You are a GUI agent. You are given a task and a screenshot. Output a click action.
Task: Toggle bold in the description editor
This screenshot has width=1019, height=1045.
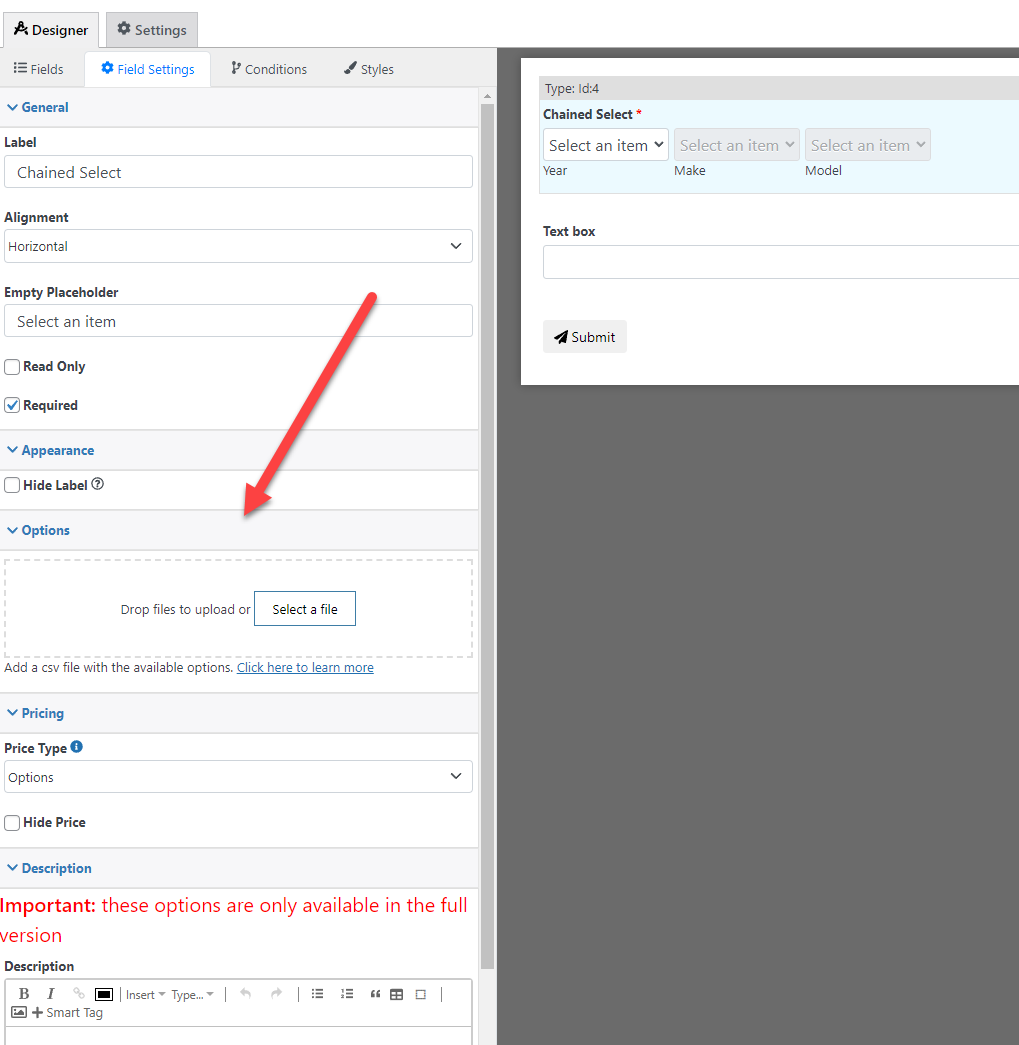[24, 994]
